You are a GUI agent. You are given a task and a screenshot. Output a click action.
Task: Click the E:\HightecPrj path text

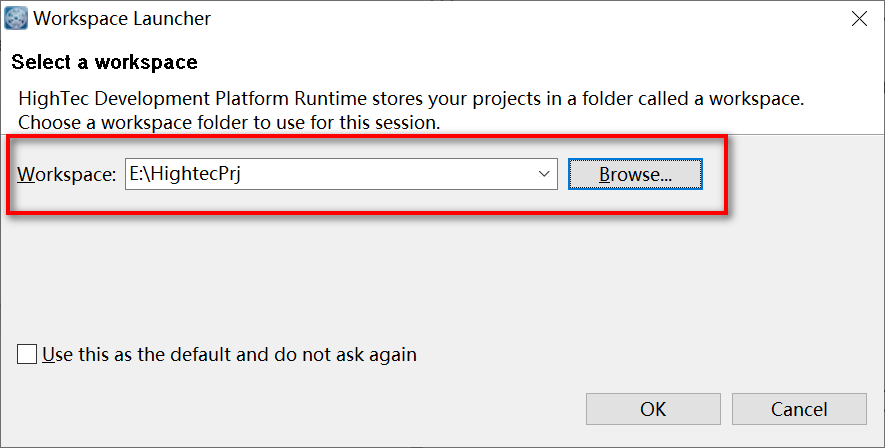[185, 174]
